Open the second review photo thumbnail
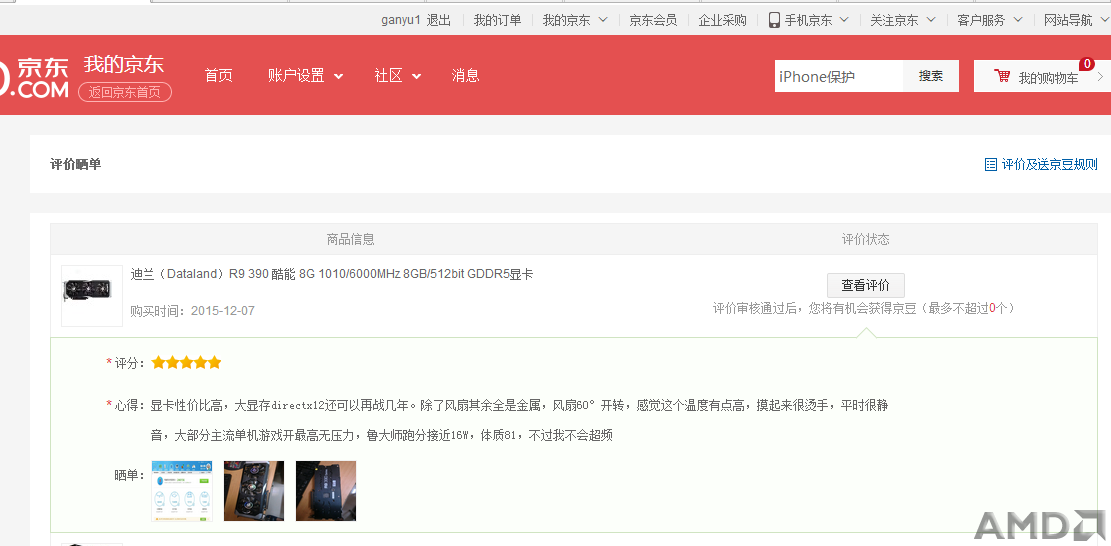The height and width of the screenshot is (546, 1111). coord(254,491)
